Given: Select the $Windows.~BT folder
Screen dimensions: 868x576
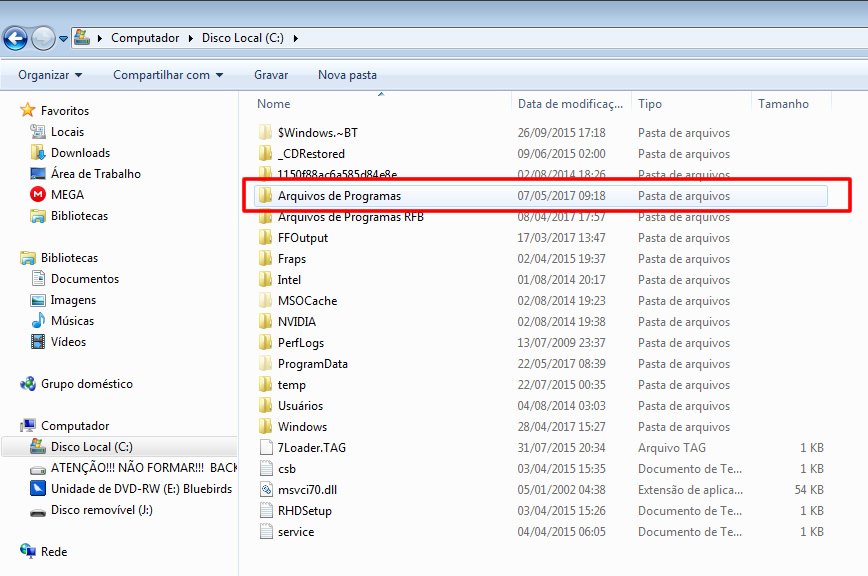Looking at the screenshot, I should (318, 133).
